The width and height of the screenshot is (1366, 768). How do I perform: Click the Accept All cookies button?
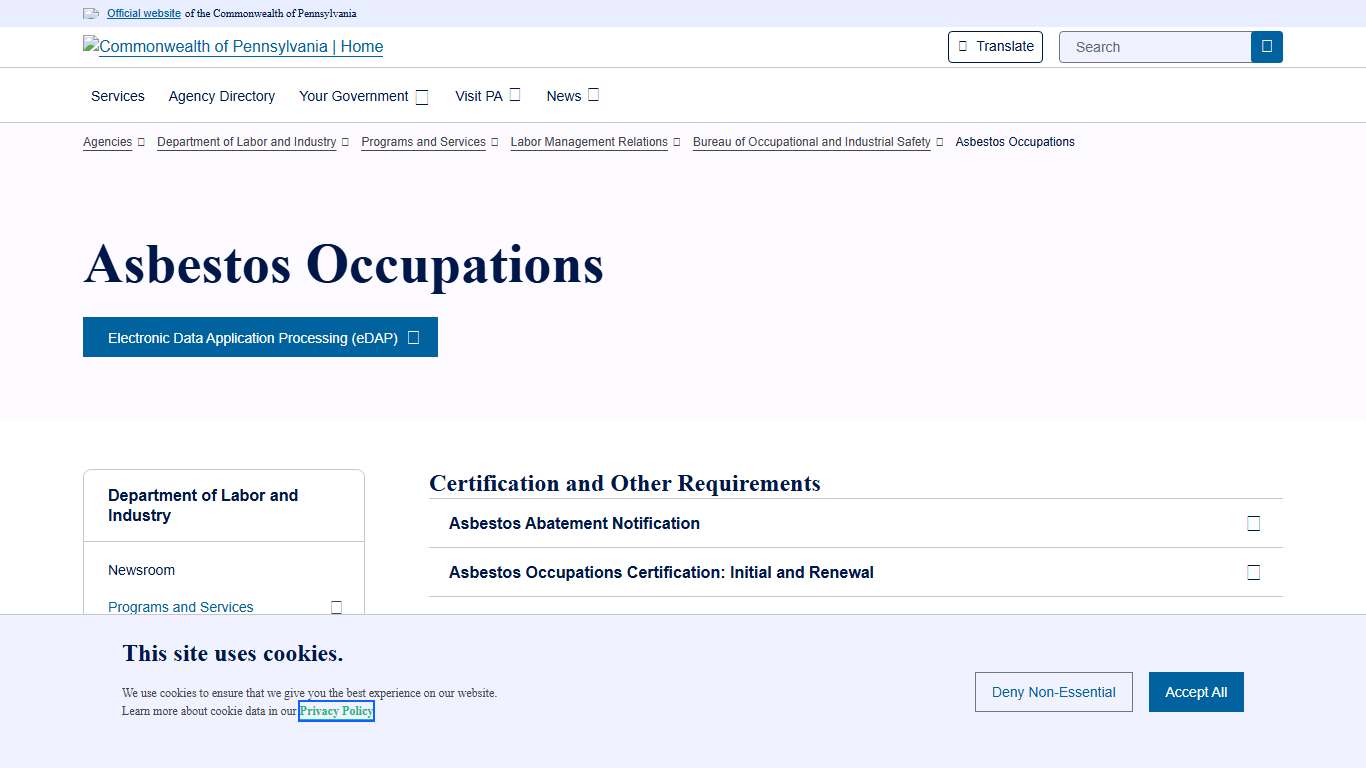(1196, 691)
